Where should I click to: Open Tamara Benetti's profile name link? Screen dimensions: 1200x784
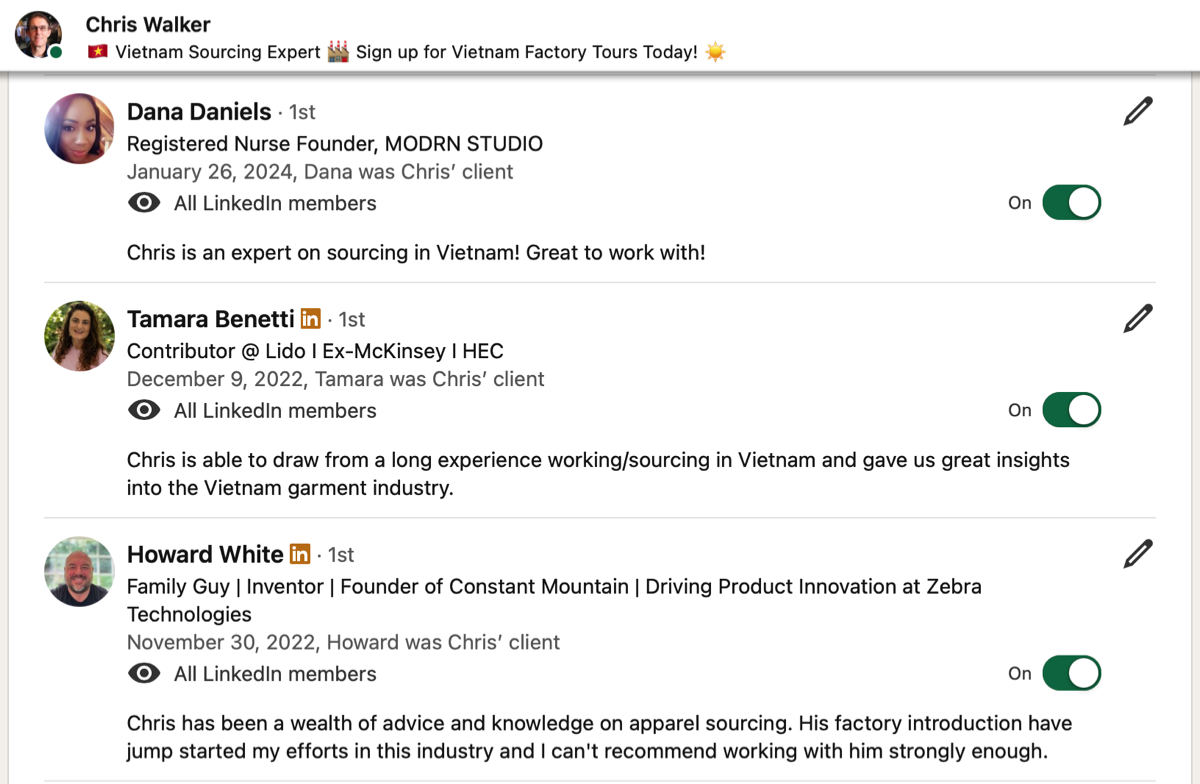pos(211,319)
